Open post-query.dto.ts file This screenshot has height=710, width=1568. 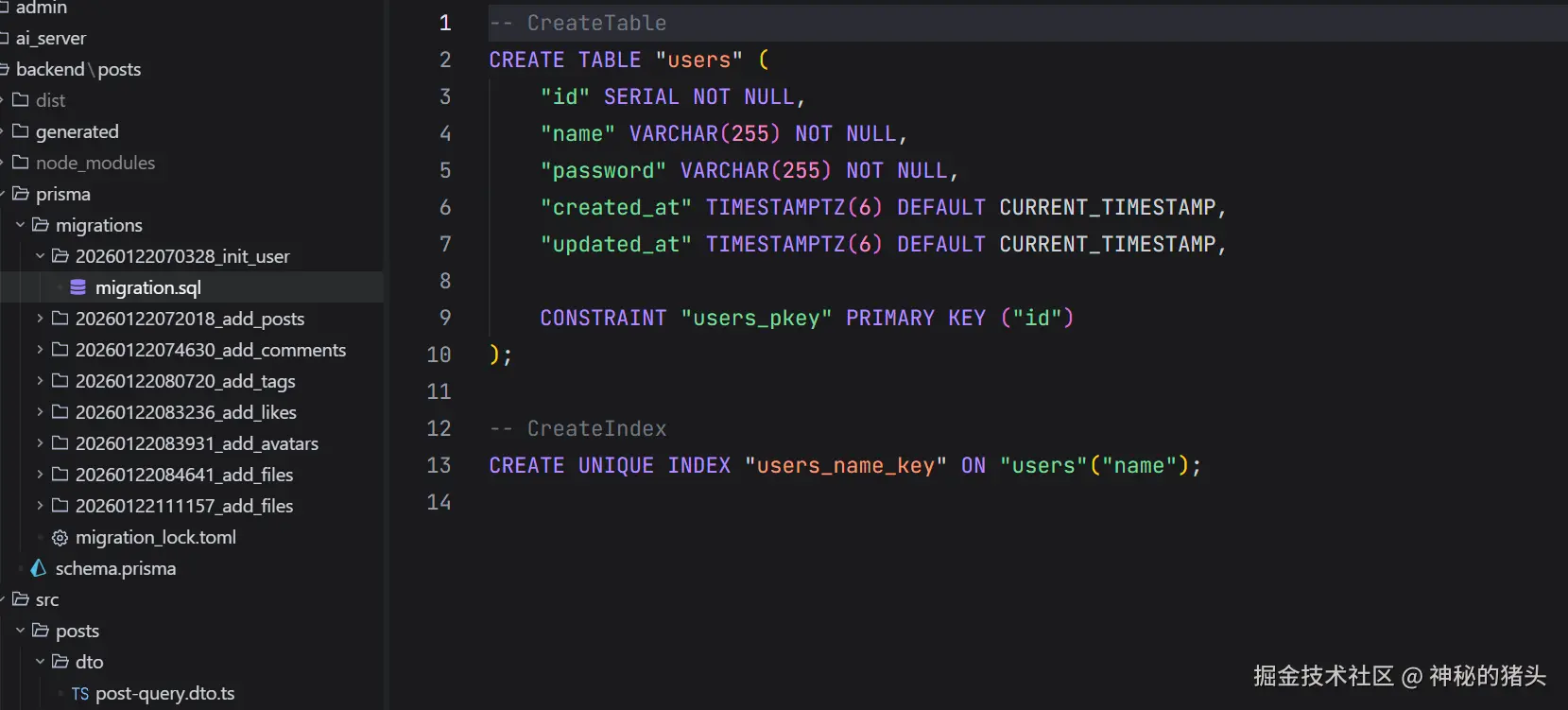164,694
